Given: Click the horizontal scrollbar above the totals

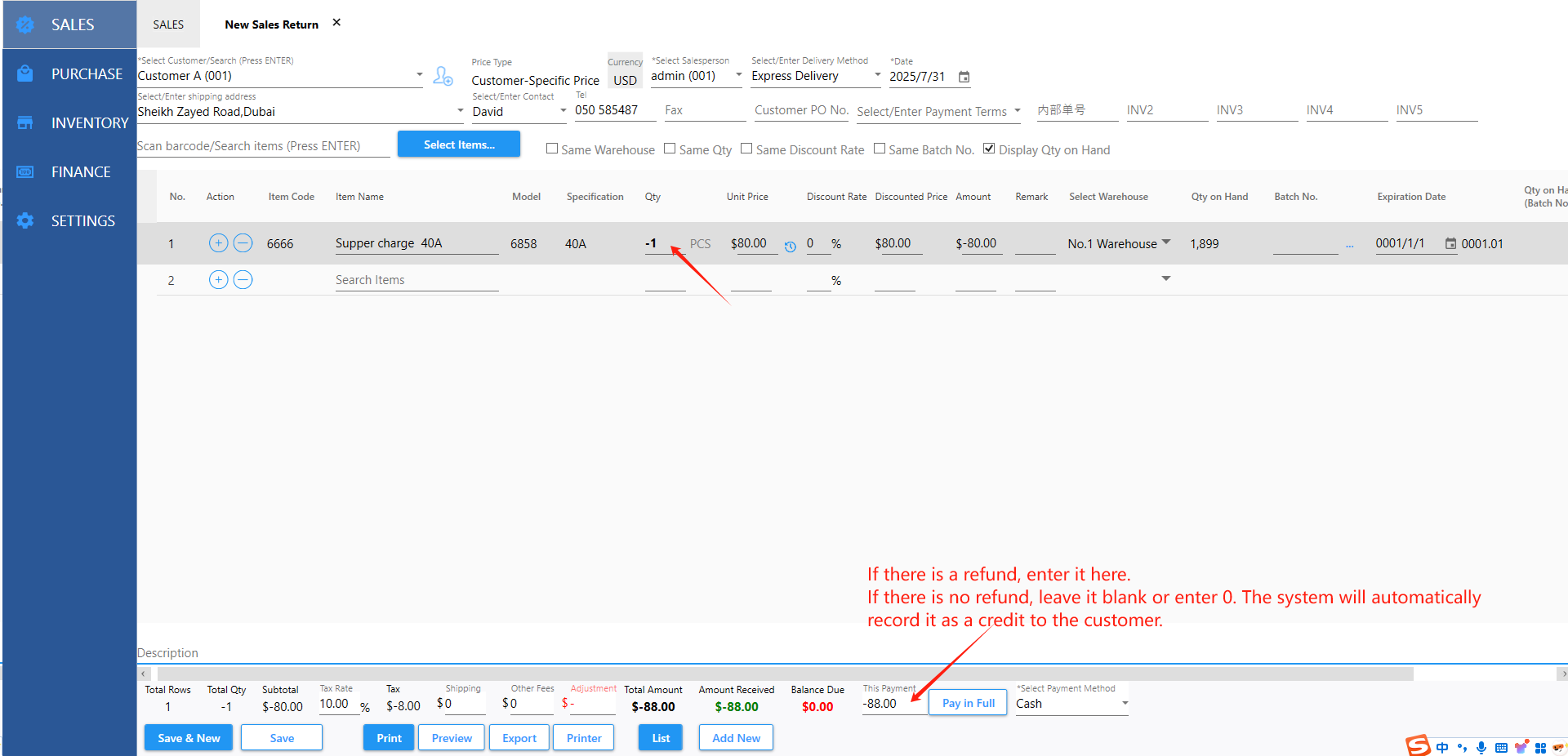Looking at the screenshot, I should click(x=784, y=674).
